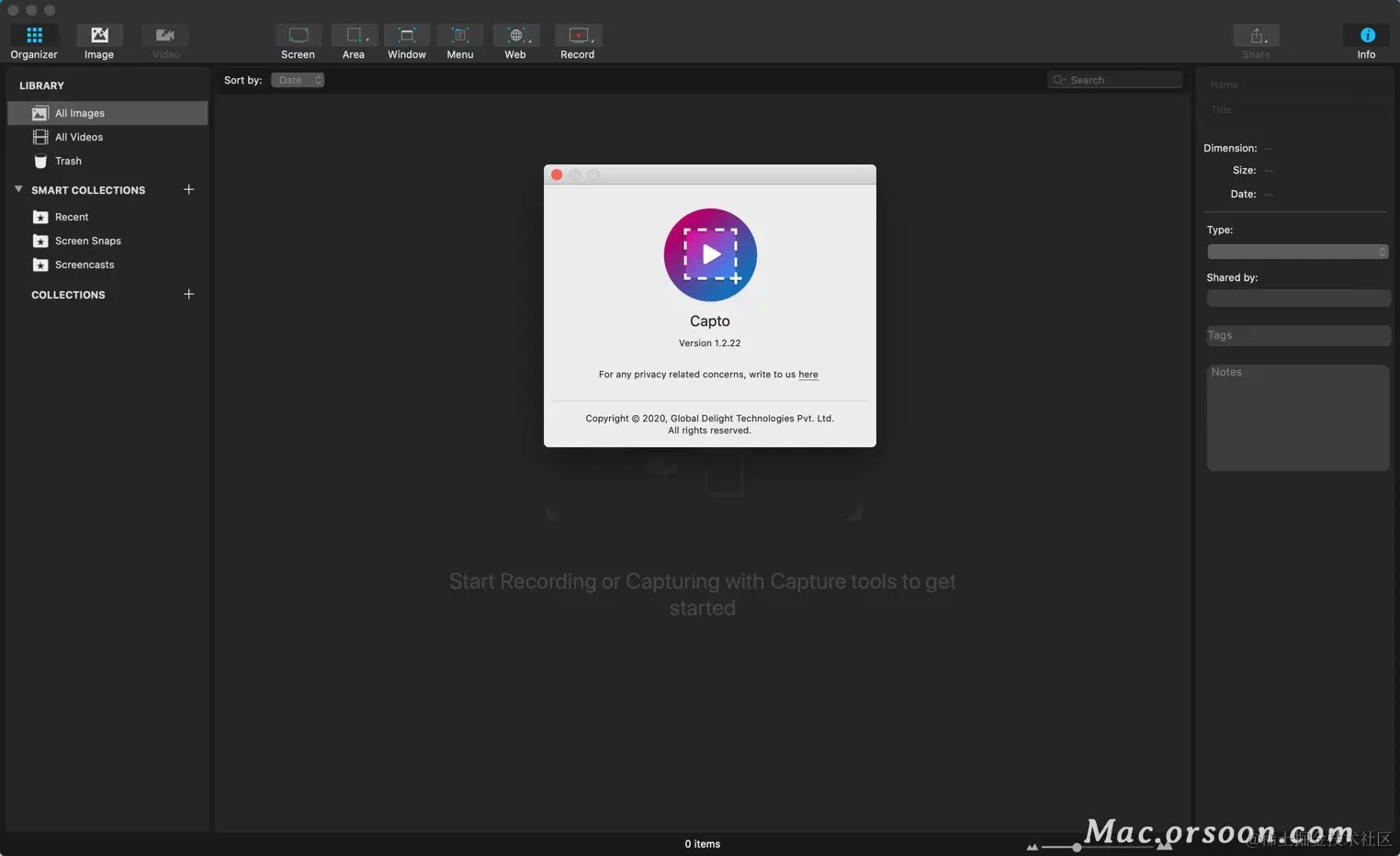Click the Capto app logo

tap(710, 255)
